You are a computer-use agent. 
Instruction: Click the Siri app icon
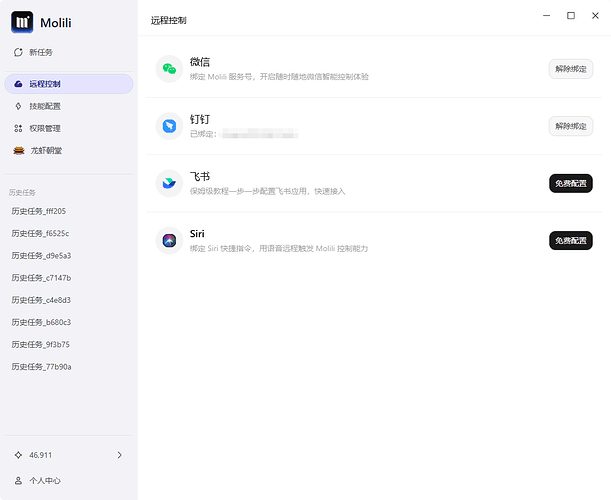(x=169, y=240)
